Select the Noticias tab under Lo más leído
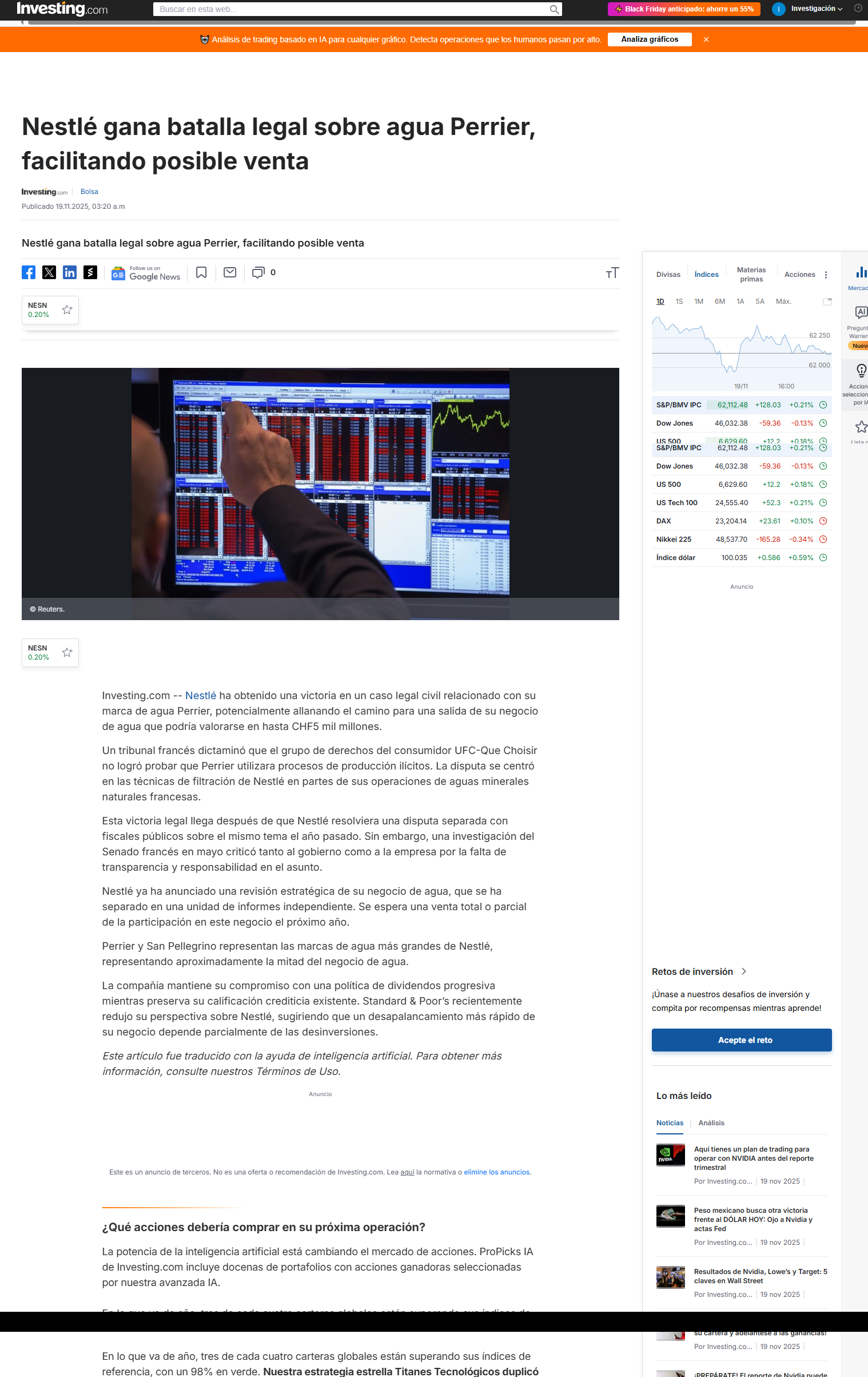868x1377 pixels. click(670, 1123)
